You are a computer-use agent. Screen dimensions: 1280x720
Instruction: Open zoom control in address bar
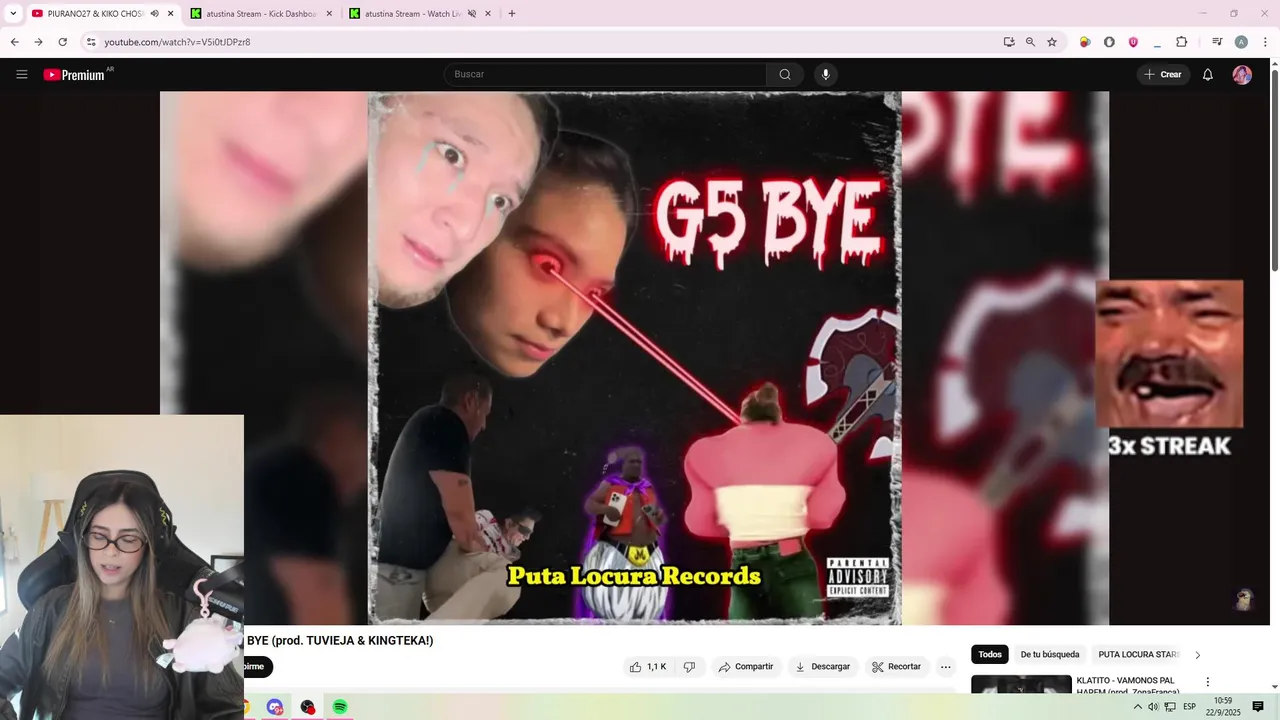click(x=1030, y=42)
